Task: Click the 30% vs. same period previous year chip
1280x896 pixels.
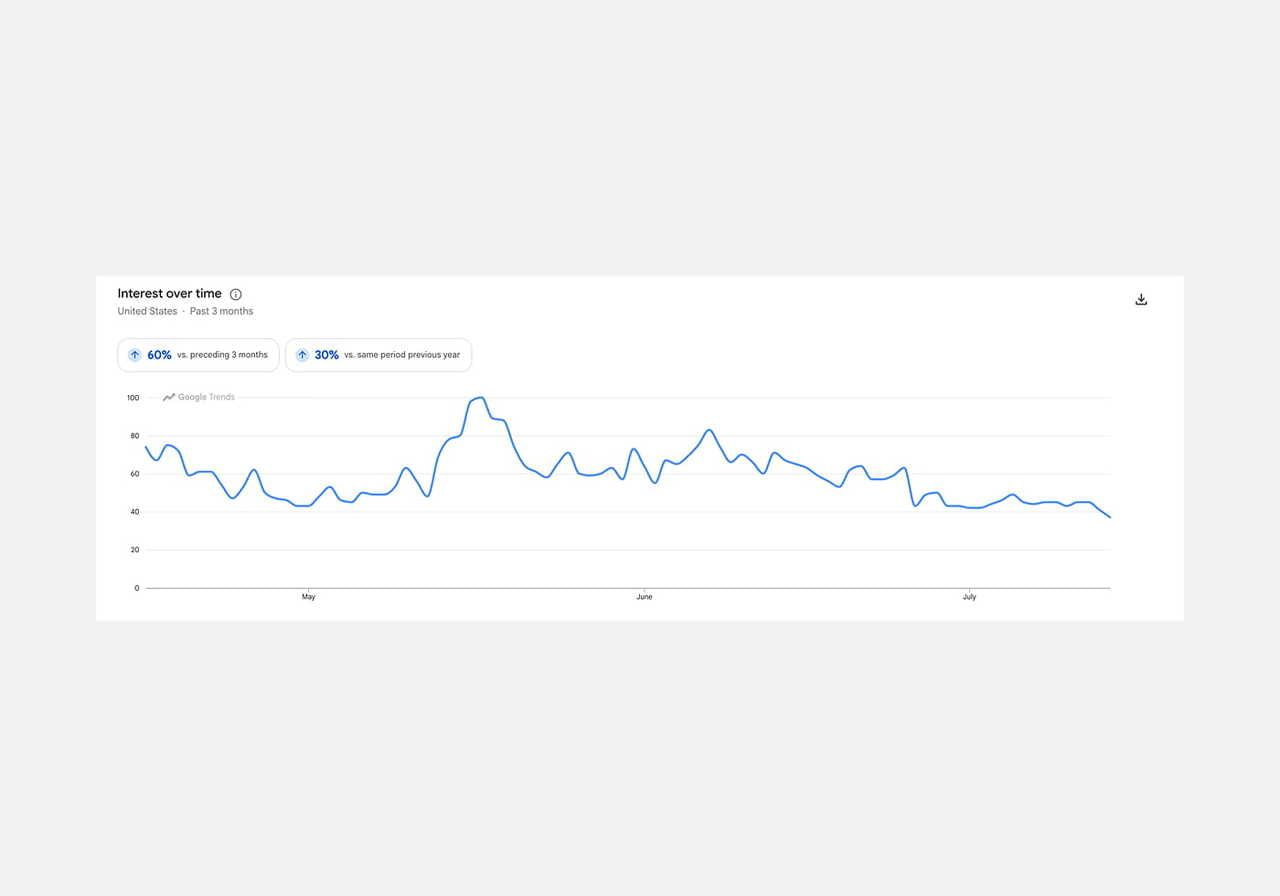Action: point(378,355)
